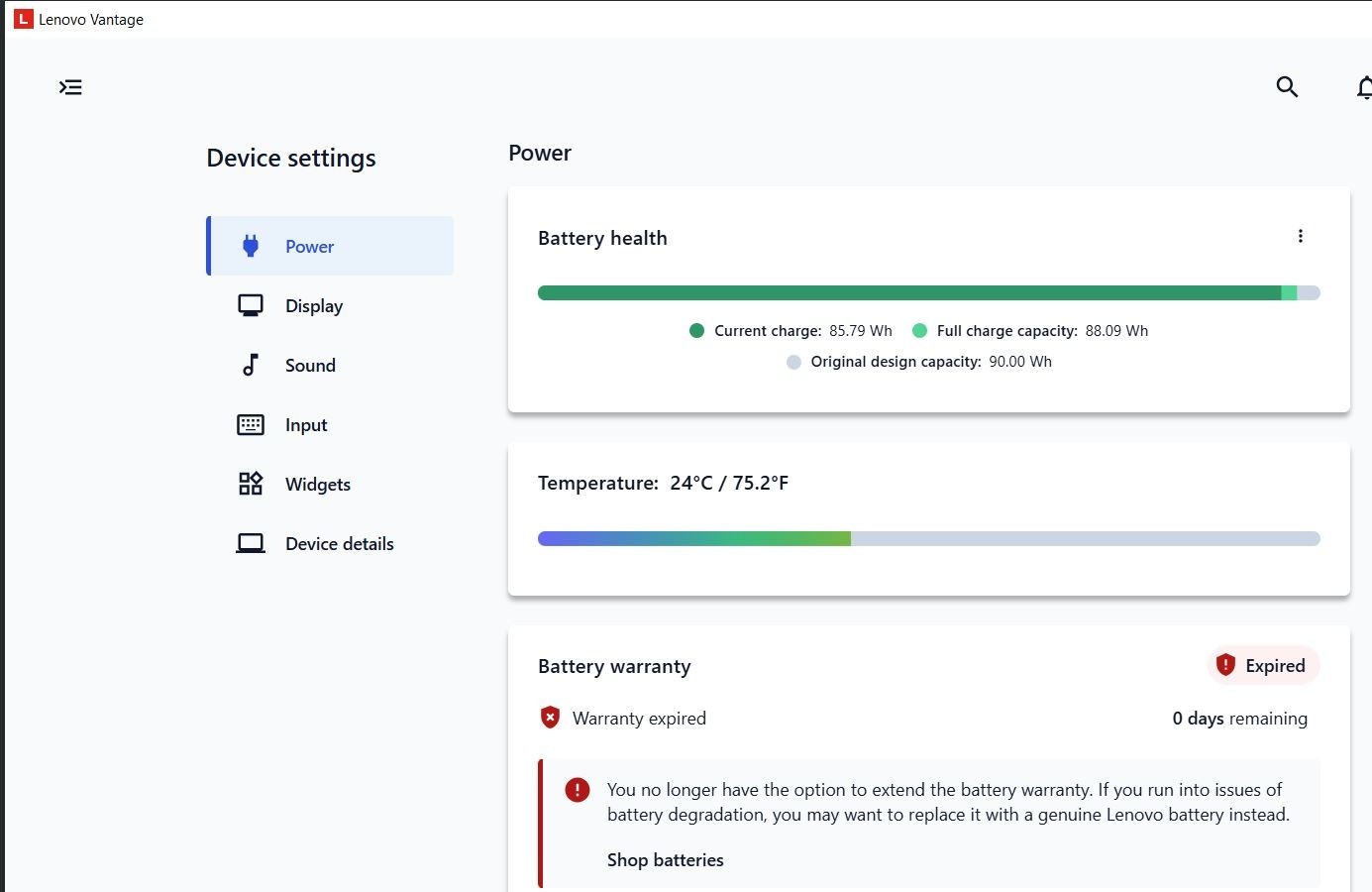Click the 88.09 Wh full charge value
1372x892 pixels.
(x=1116, y=331)
